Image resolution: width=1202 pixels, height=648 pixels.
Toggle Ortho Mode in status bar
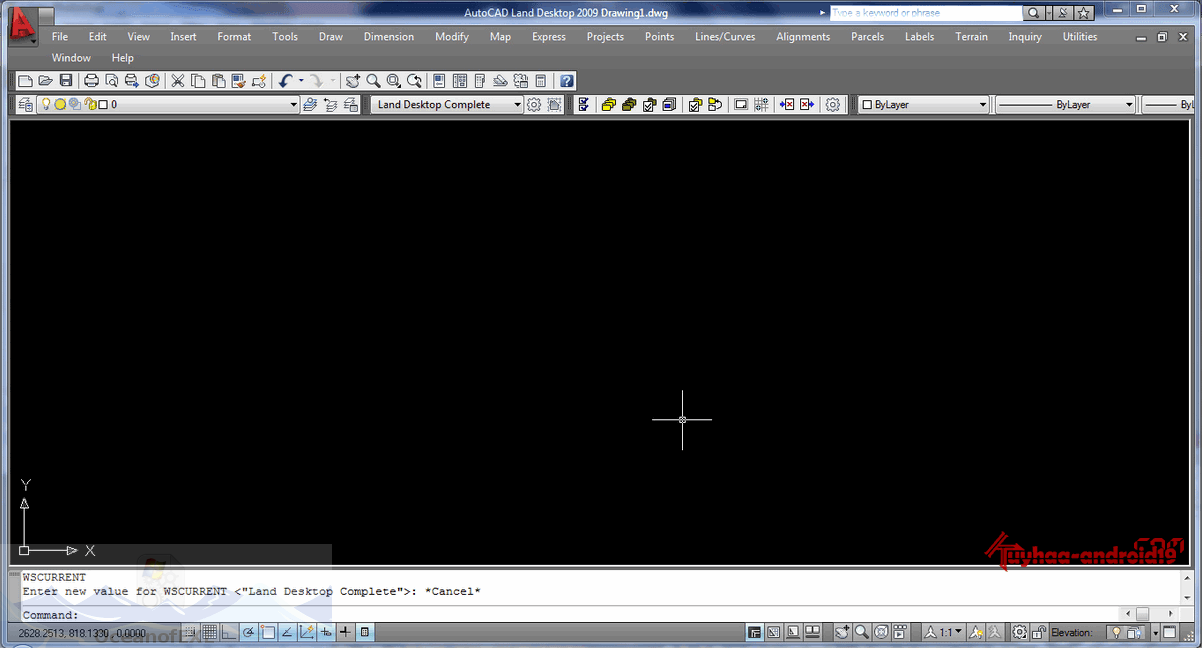click(229, 632)
